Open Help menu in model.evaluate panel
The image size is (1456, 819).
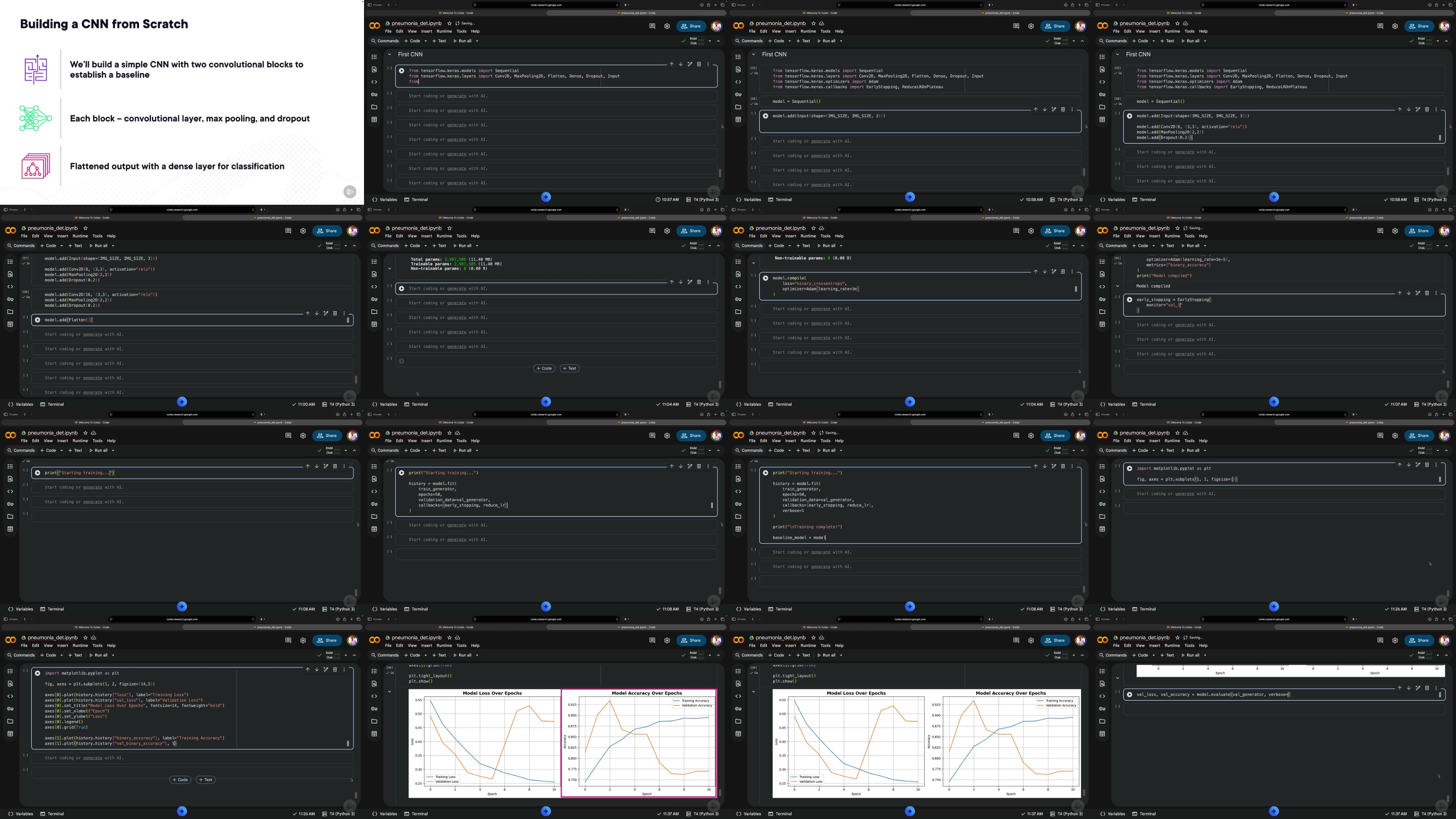pos(1203,646)
